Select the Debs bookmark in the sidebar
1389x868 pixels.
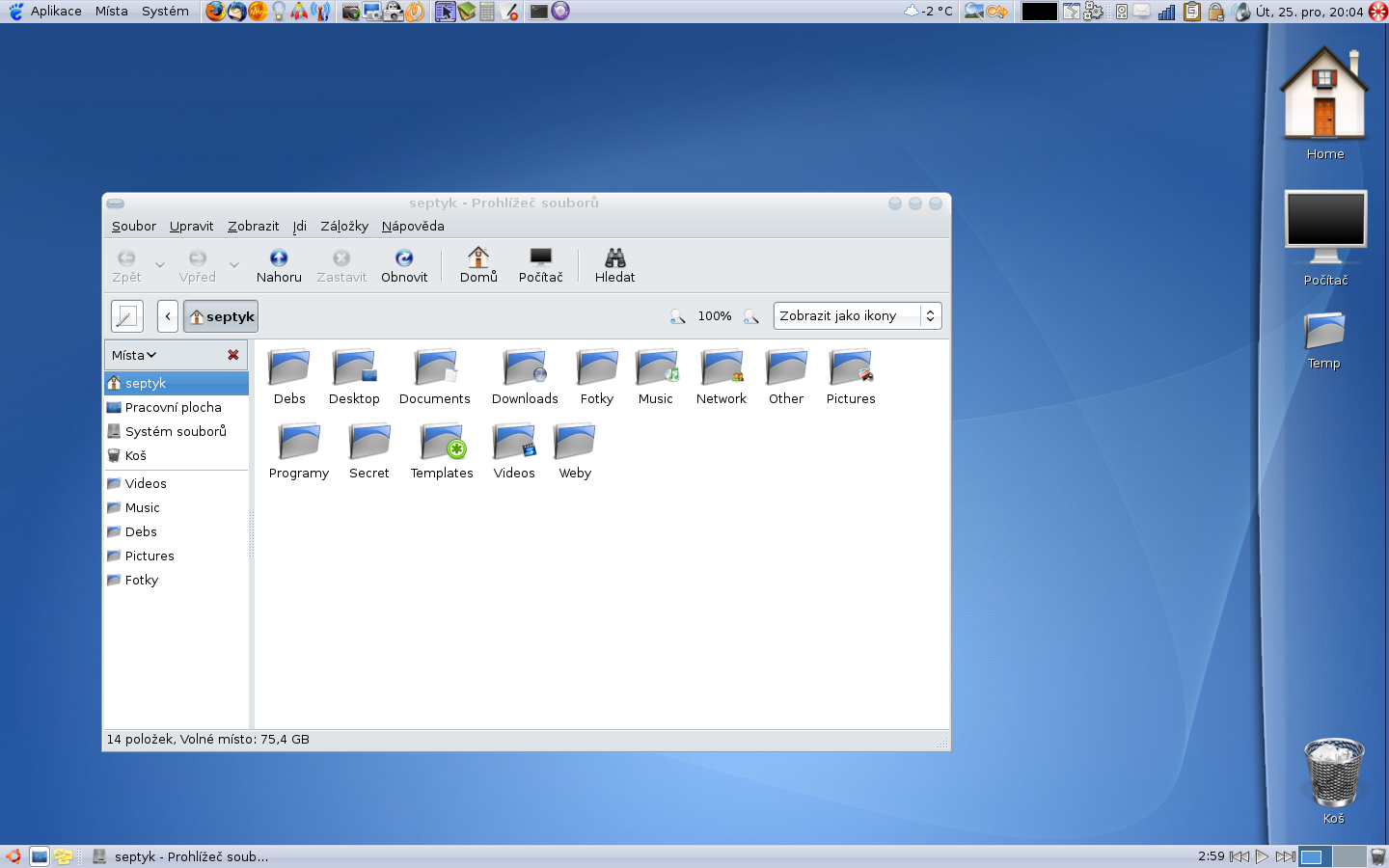pos(177,531)
